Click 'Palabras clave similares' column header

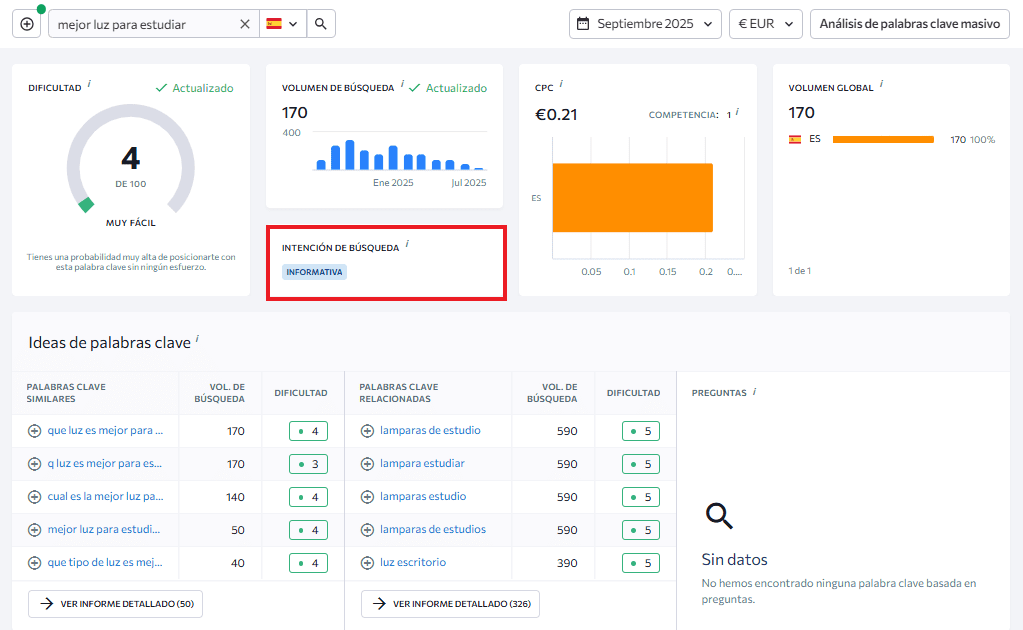[66, 393]
